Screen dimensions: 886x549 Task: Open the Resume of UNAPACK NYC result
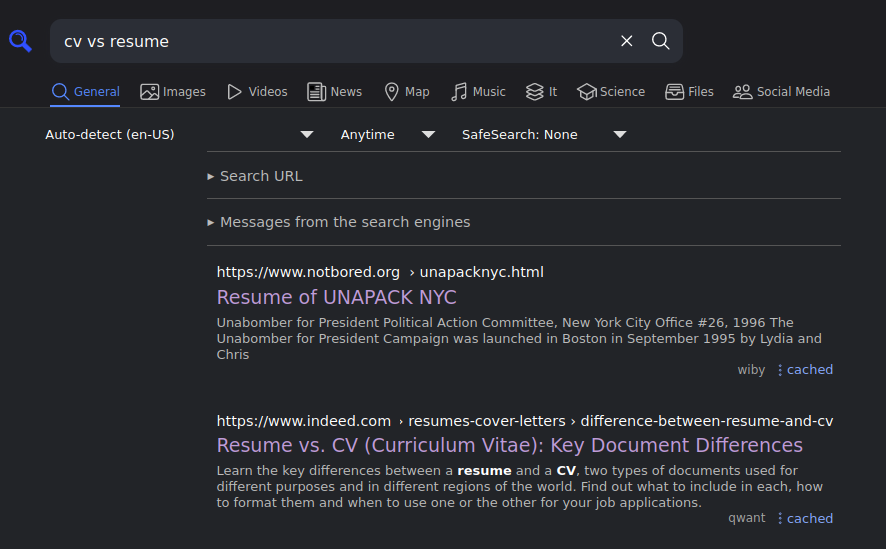(x=336, y=297)
